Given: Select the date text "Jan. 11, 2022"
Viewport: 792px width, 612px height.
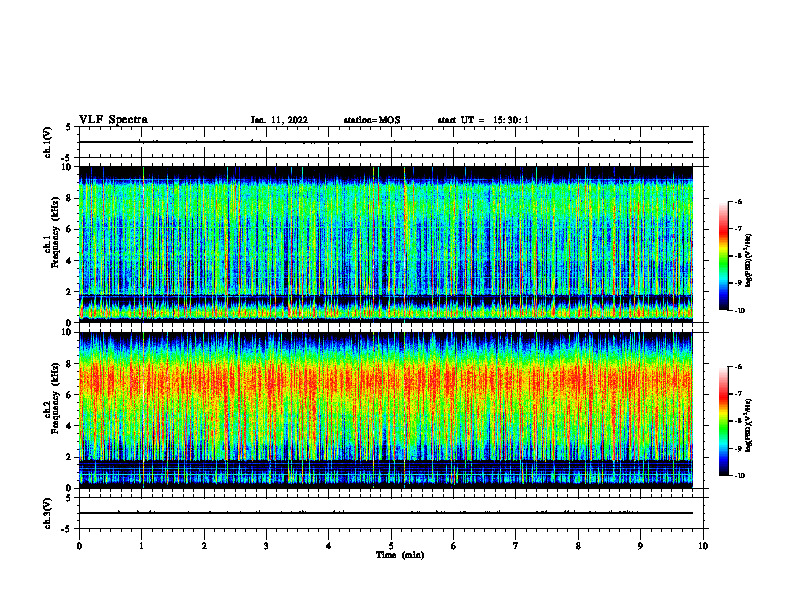Looking at the screenshot, I should (279, 120).
